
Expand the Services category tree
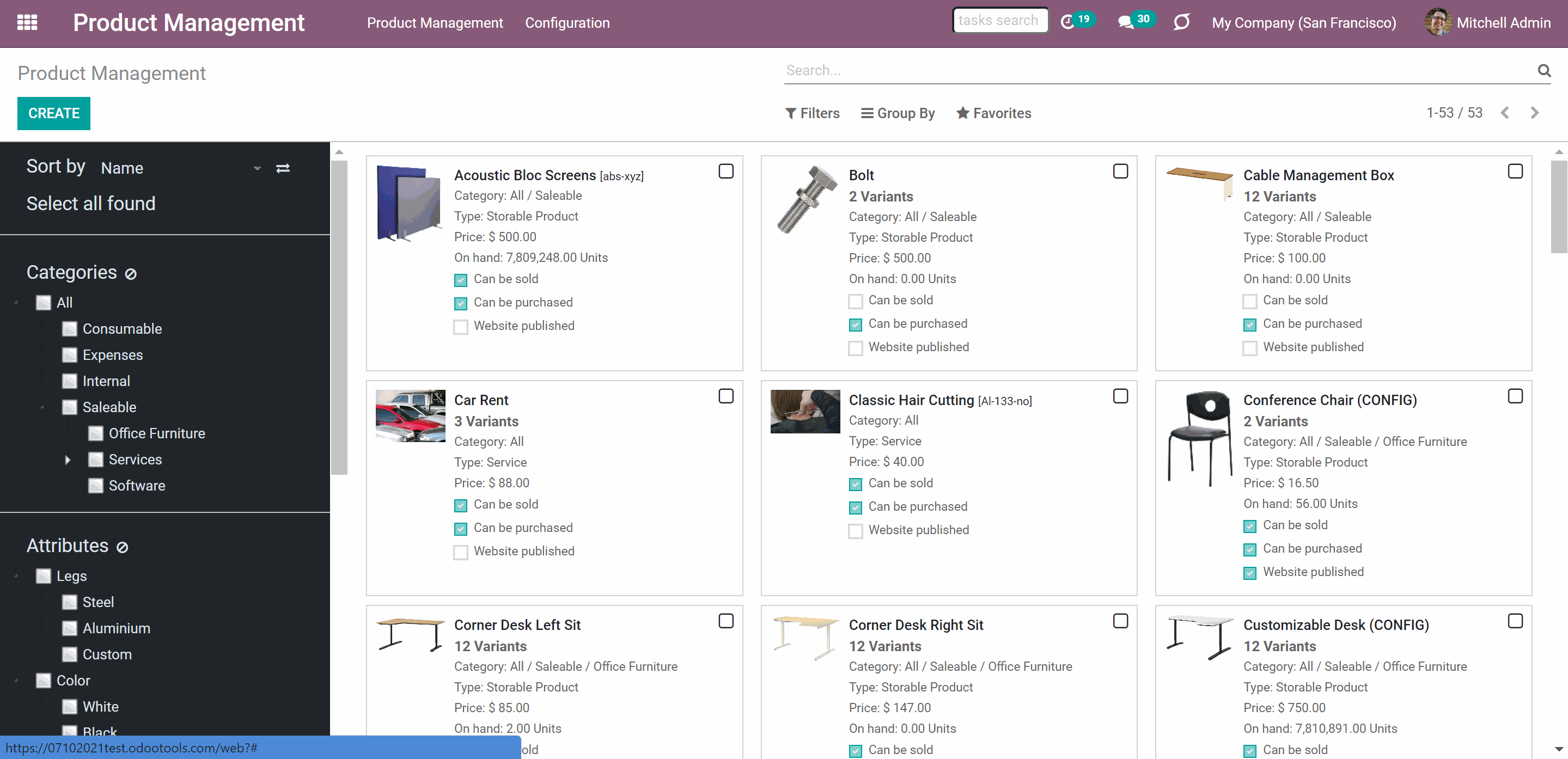tap(68, 460)
